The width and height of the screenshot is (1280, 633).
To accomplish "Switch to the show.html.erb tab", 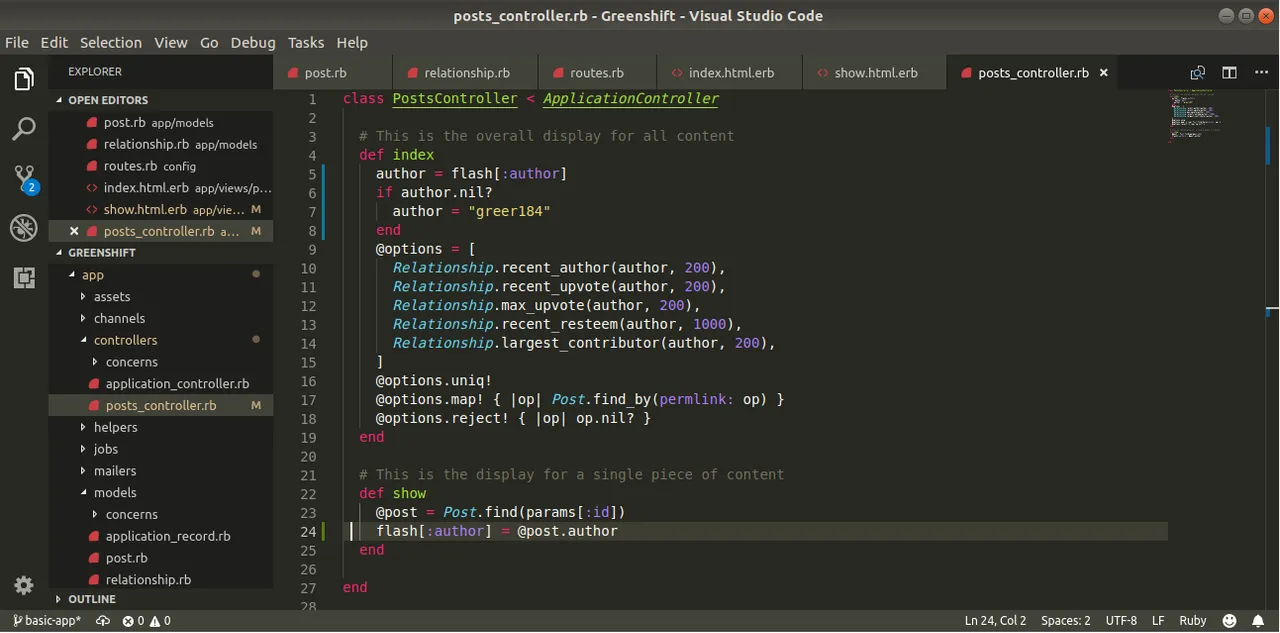I will coord(875,73).
